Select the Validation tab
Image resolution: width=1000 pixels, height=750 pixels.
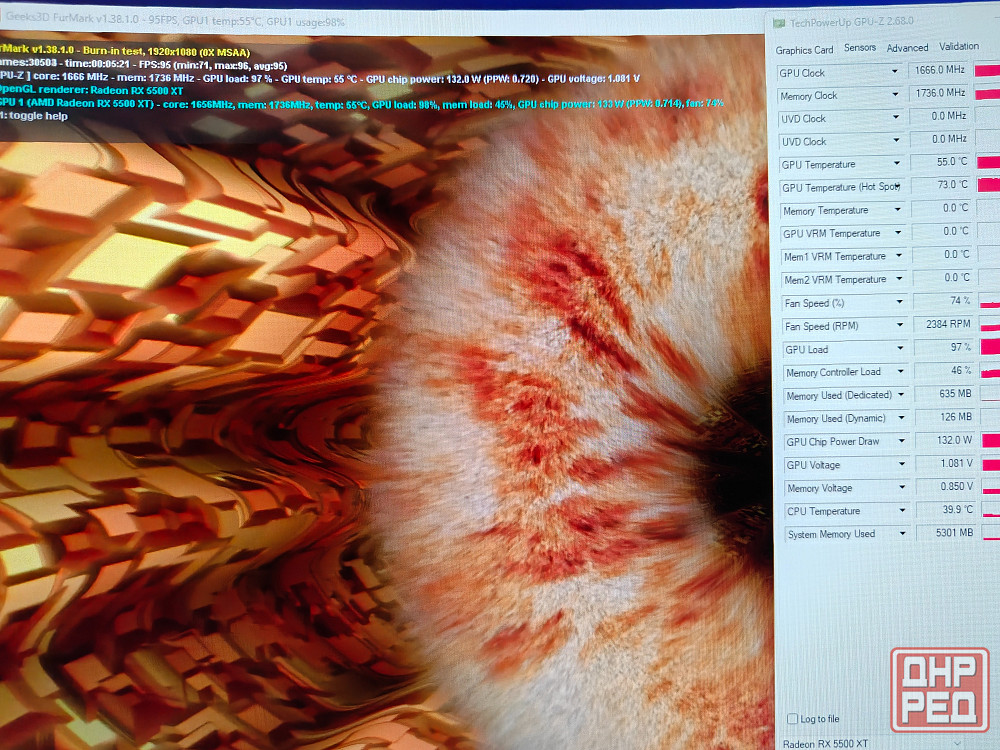(959, 46)
